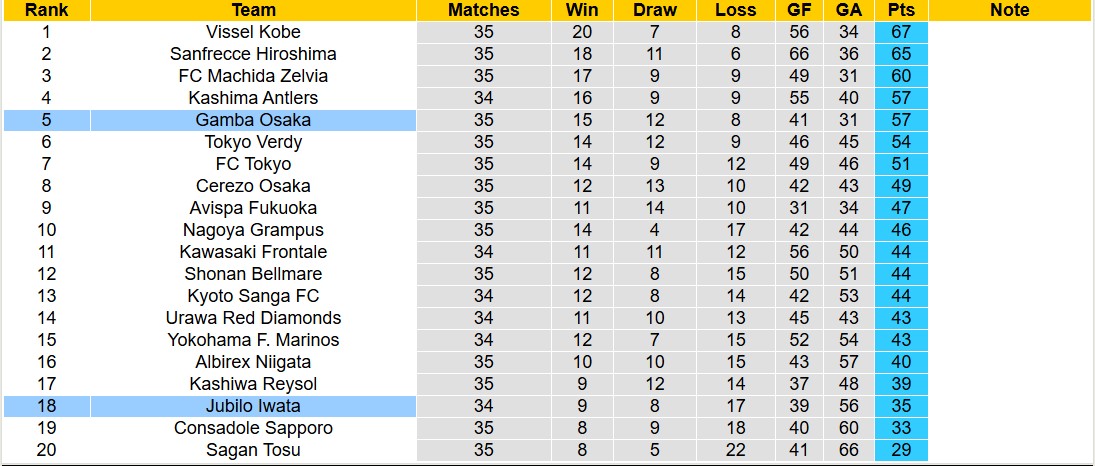
Task: Select the highlighted Gamba Osaka row
Action: pyautogui.click(x=253, y=120)
